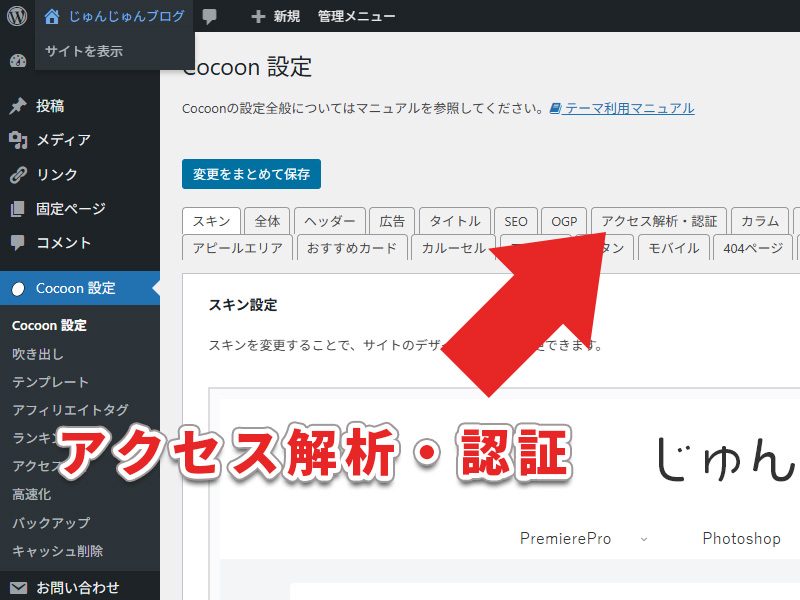This screenshot has width=800, height=600.
Task: Click the envelope icon for お問い合わせ
Action: point(18,588)
